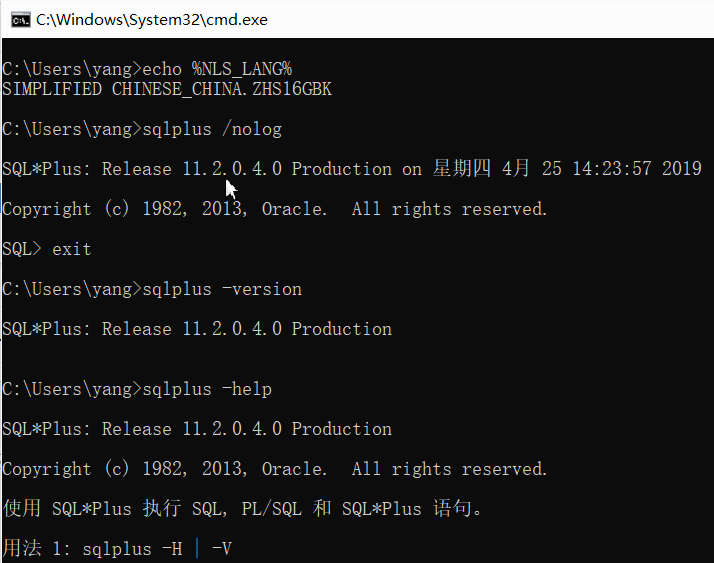Click the Release line under sqlplus -version
This screenshot has width=714, height=563.
[x=197, y=329]
